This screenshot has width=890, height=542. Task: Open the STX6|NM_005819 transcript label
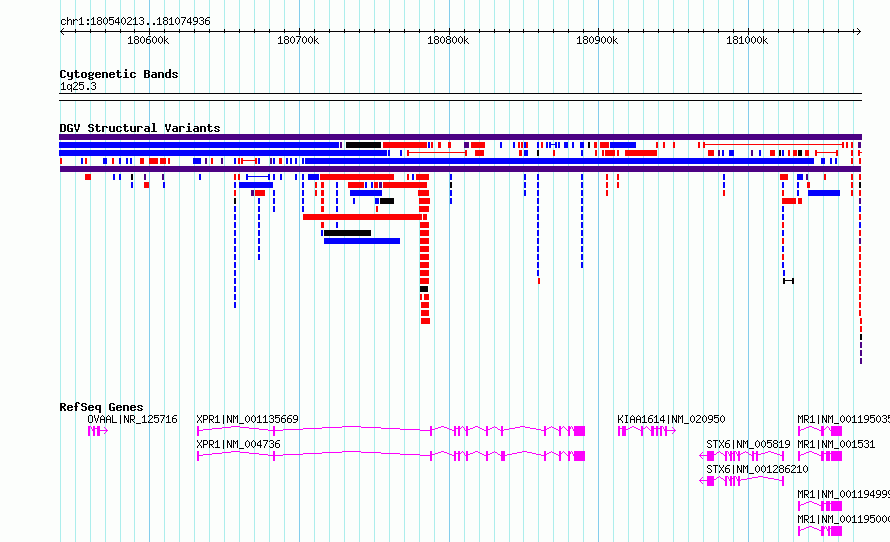748,444
